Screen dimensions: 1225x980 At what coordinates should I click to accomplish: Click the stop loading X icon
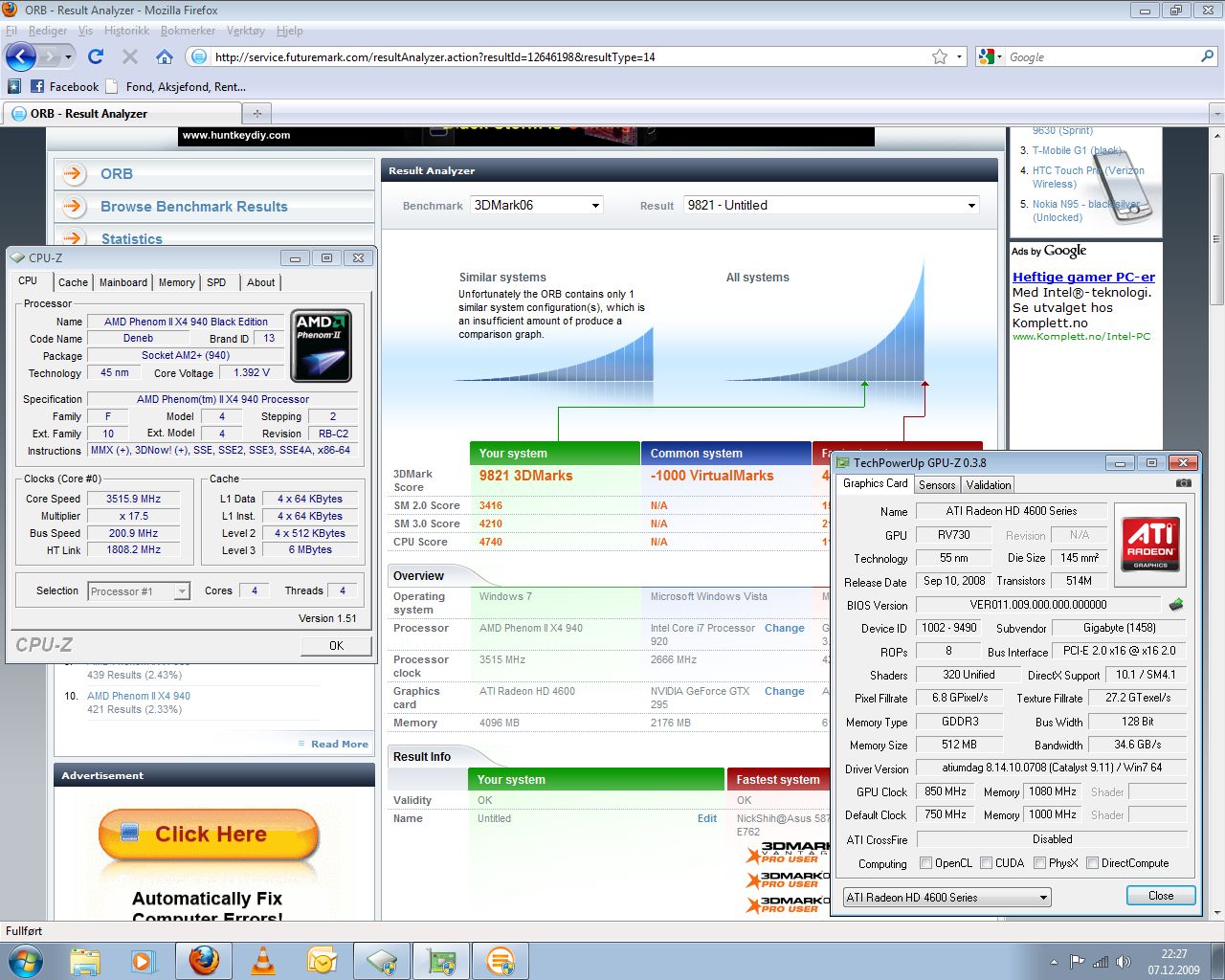(130, 56)
